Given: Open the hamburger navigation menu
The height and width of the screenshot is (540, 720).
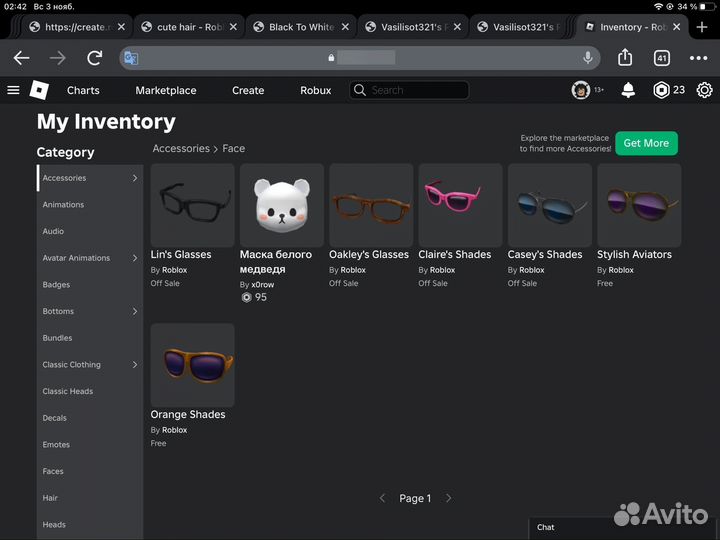Looking at the screenshot, I should [x=13, y=90].
